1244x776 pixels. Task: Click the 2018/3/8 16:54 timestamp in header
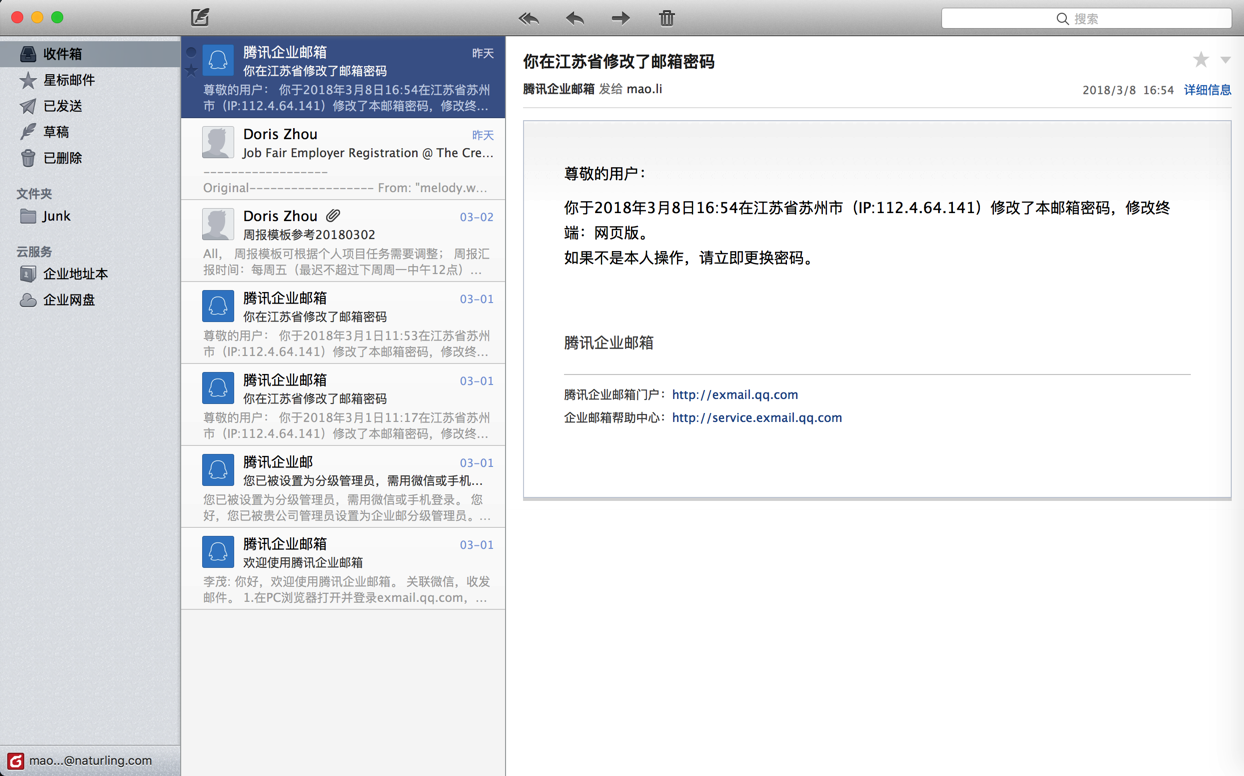[x=1128, y=90]
